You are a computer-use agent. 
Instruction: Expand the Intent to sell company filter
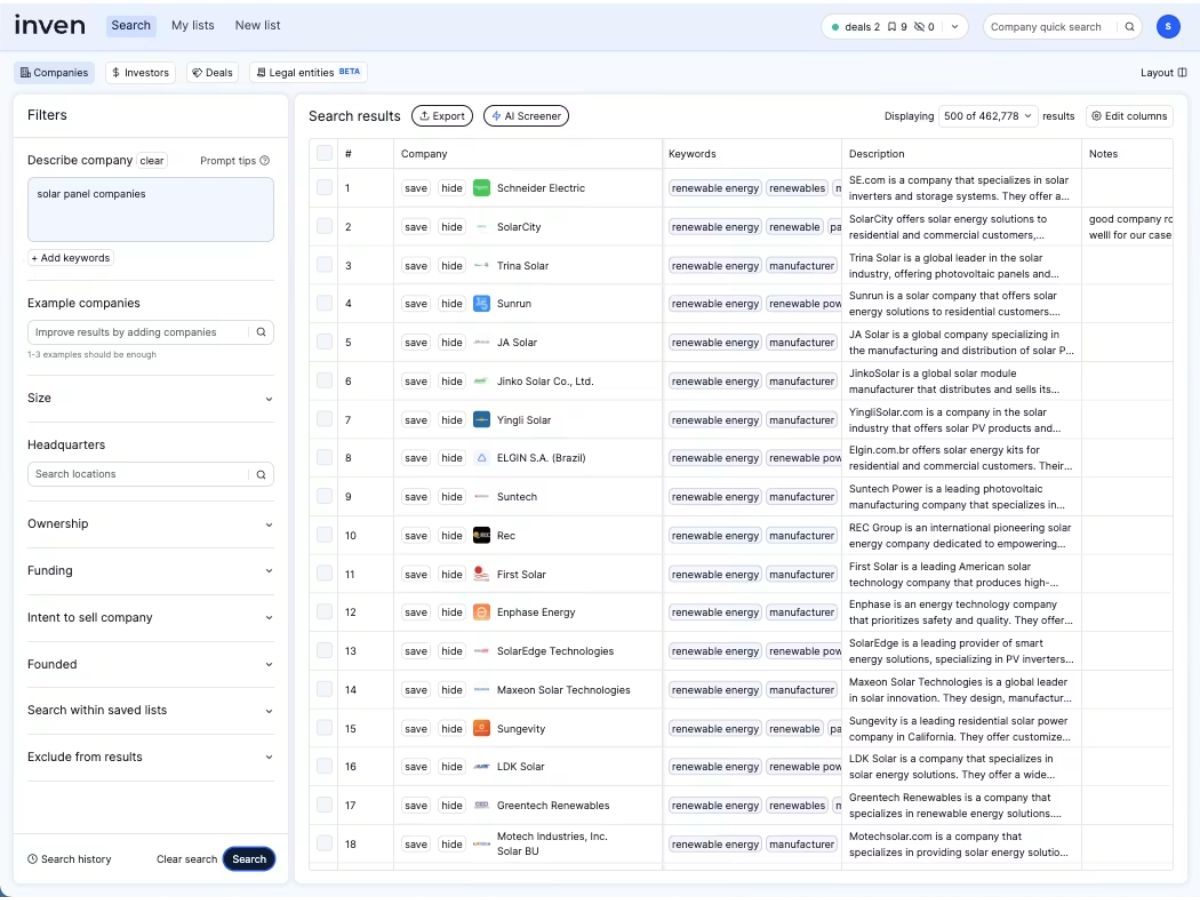tap(150, 618)
